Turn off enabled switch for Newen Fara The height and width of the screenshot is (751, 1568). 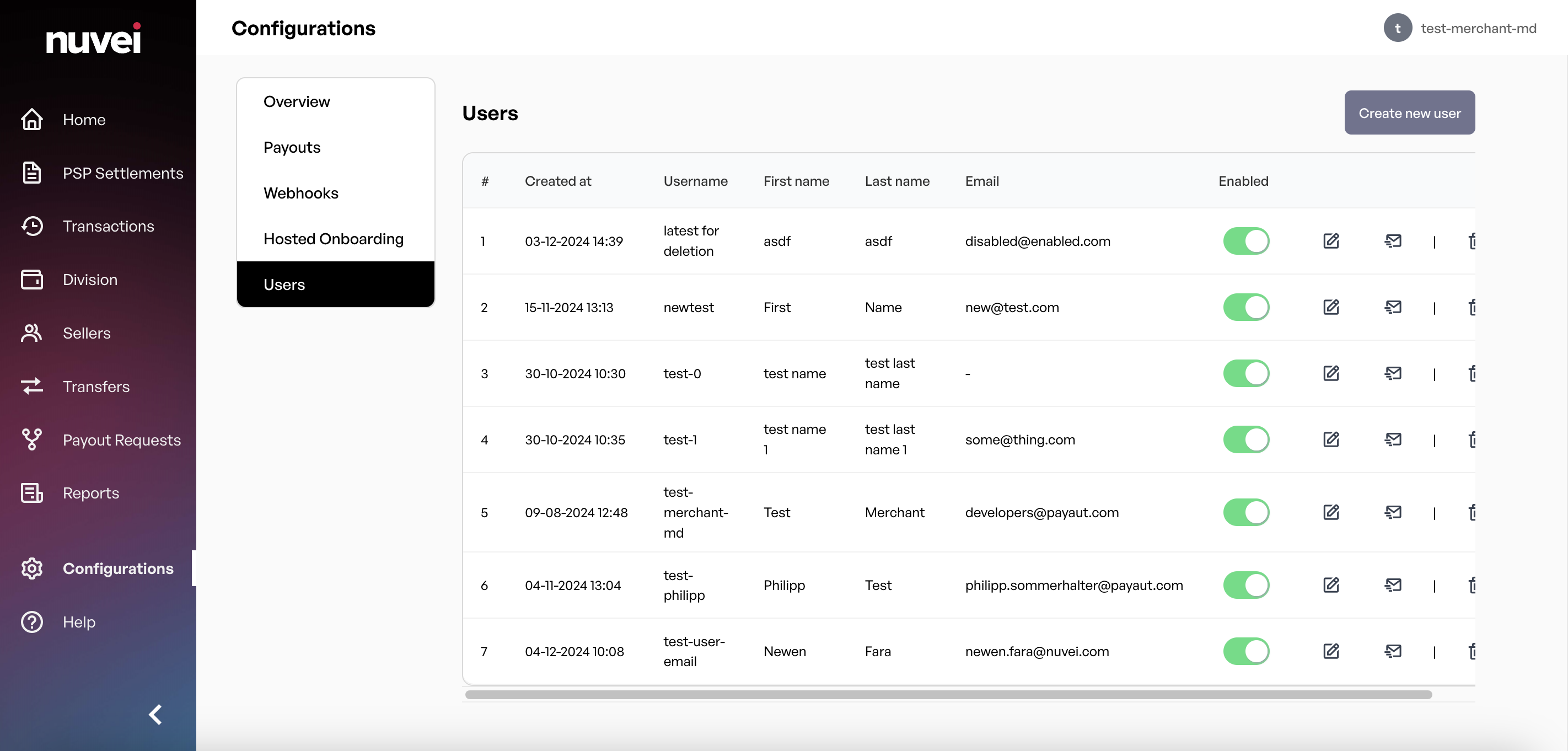point(1245,651)
